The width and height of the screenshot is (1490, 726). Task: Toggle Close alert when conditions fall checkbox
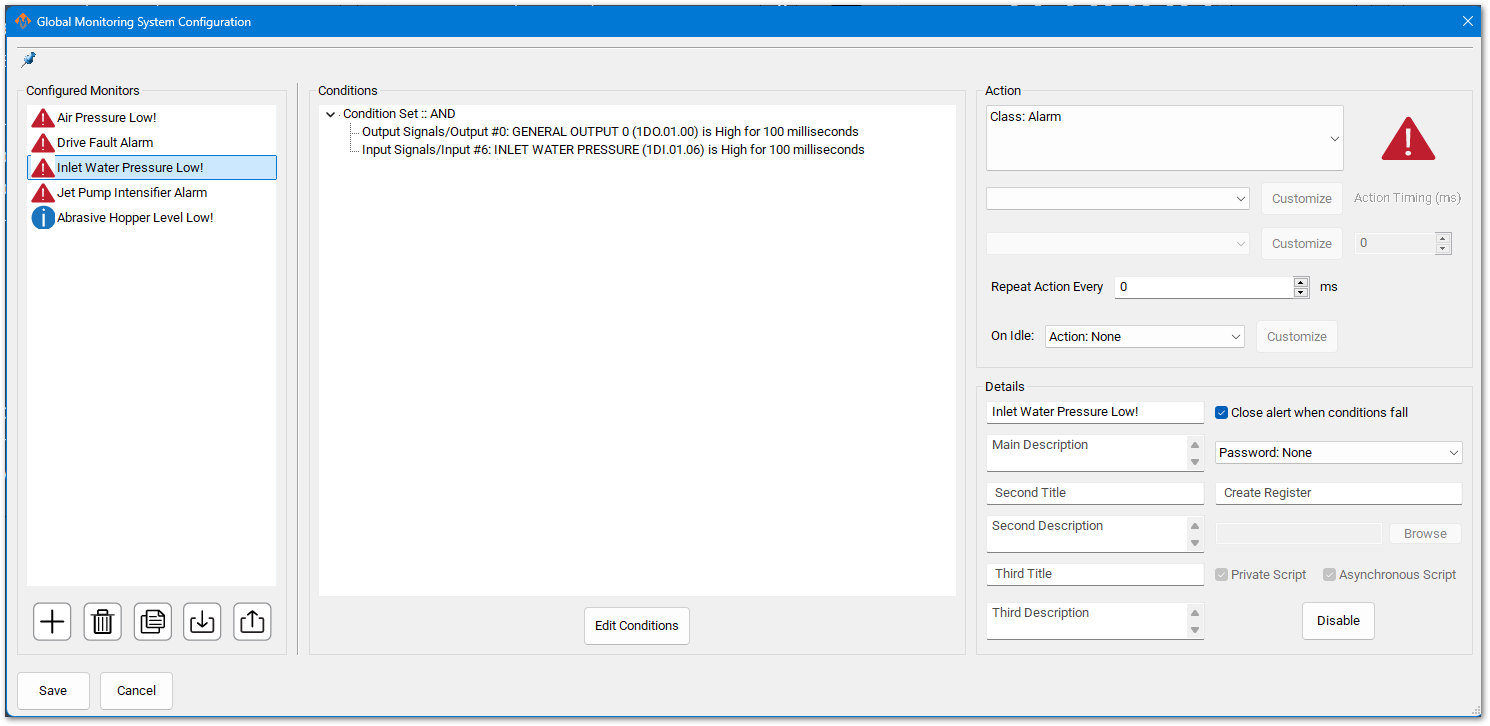click(x=1221, y=413)
